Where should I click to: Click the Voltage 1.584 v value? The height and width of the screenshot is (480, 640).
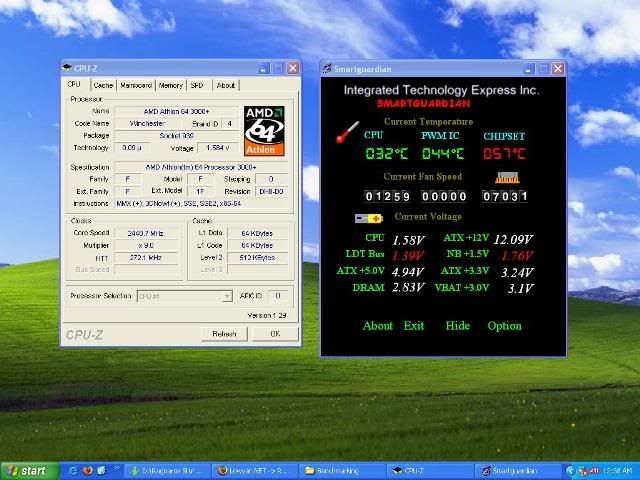pos(218,148)
